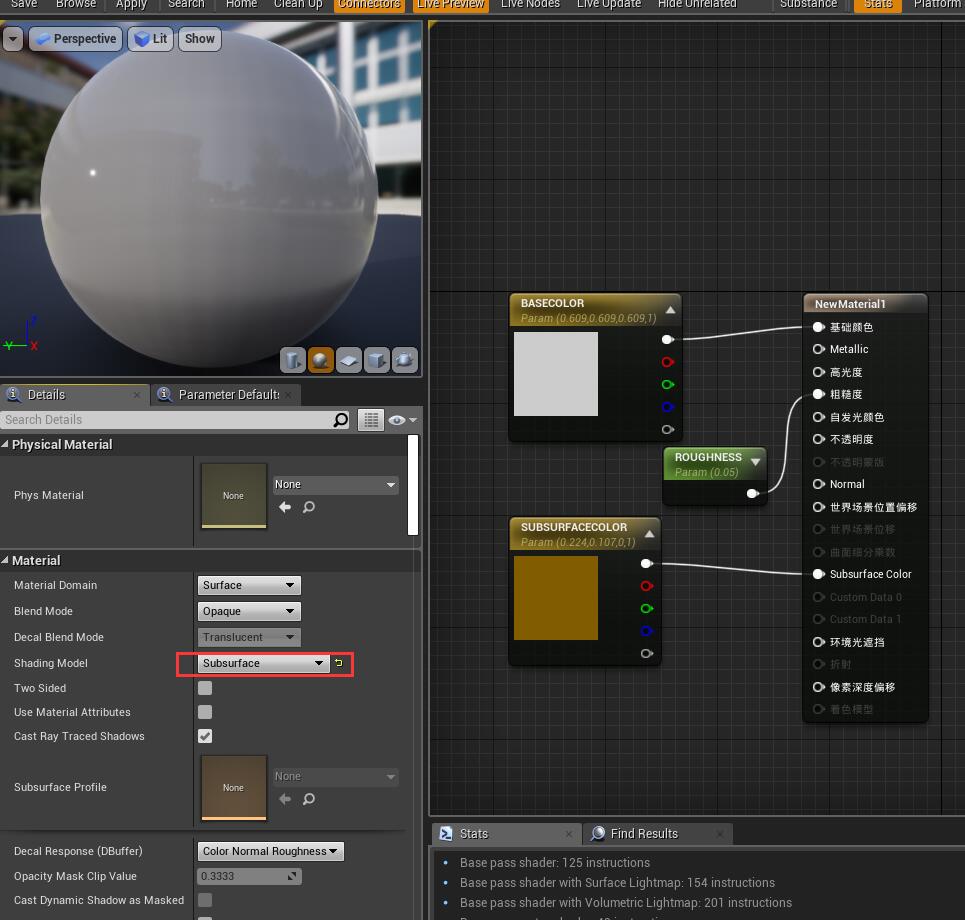Viewport: 965px width, 920px height.
Task: Toggle Use Material Attributes
Action: point(204,712)
